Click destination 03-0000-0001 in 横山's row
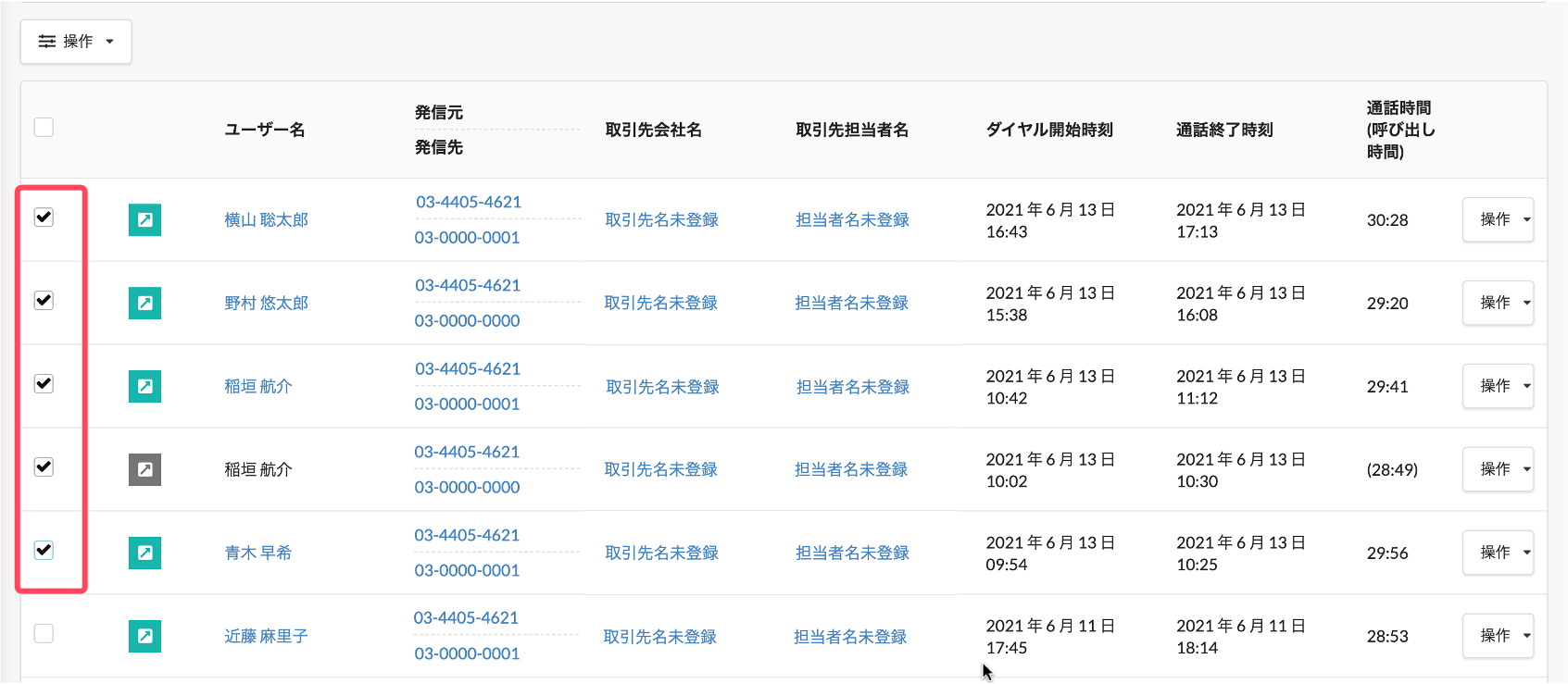This screenshot has width=1568, height=684. (467, 237)
